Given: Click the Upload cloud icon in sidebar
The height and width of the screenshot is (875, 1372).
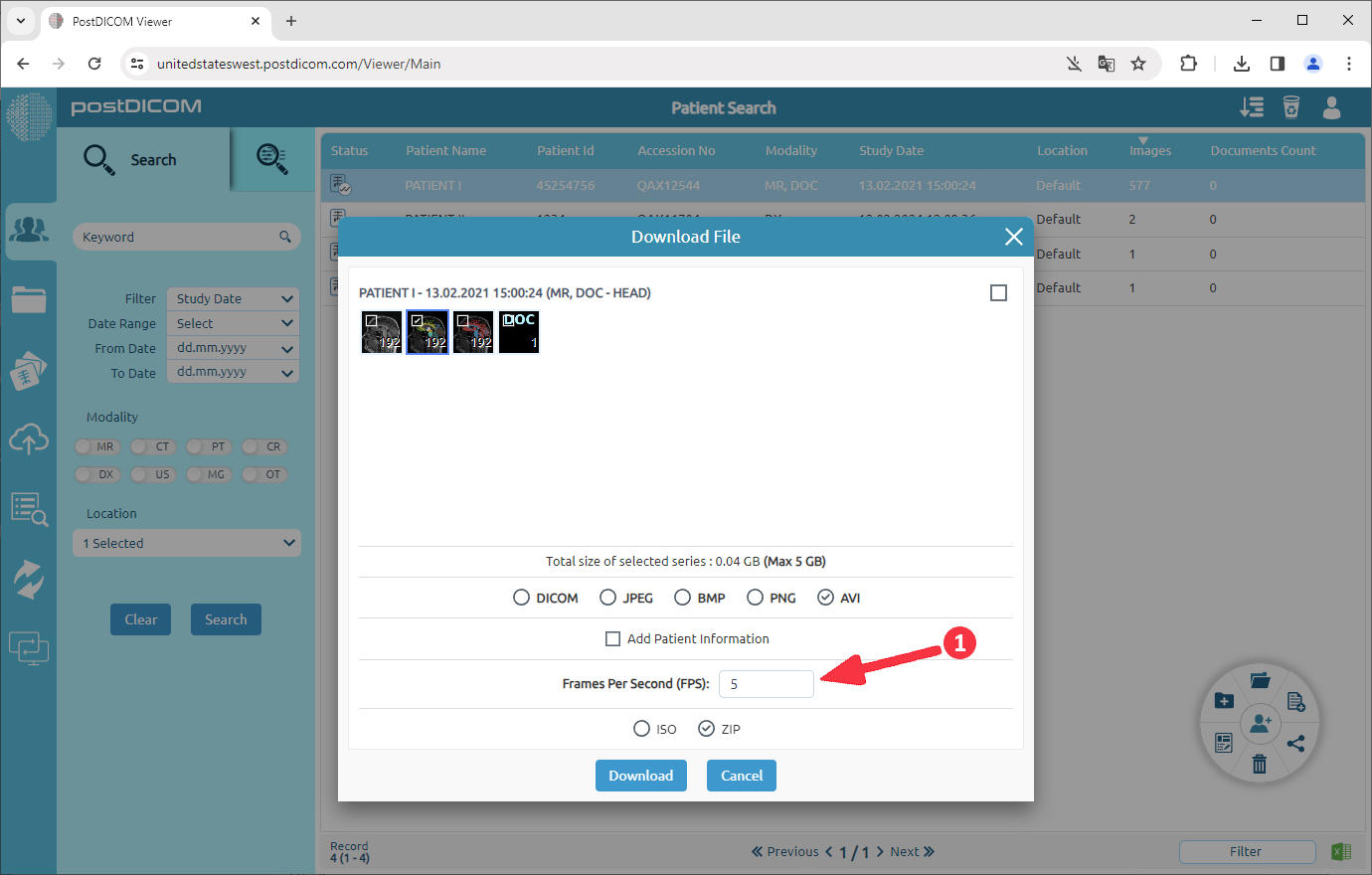Looking at the screenshot, I should coord(29,439).
